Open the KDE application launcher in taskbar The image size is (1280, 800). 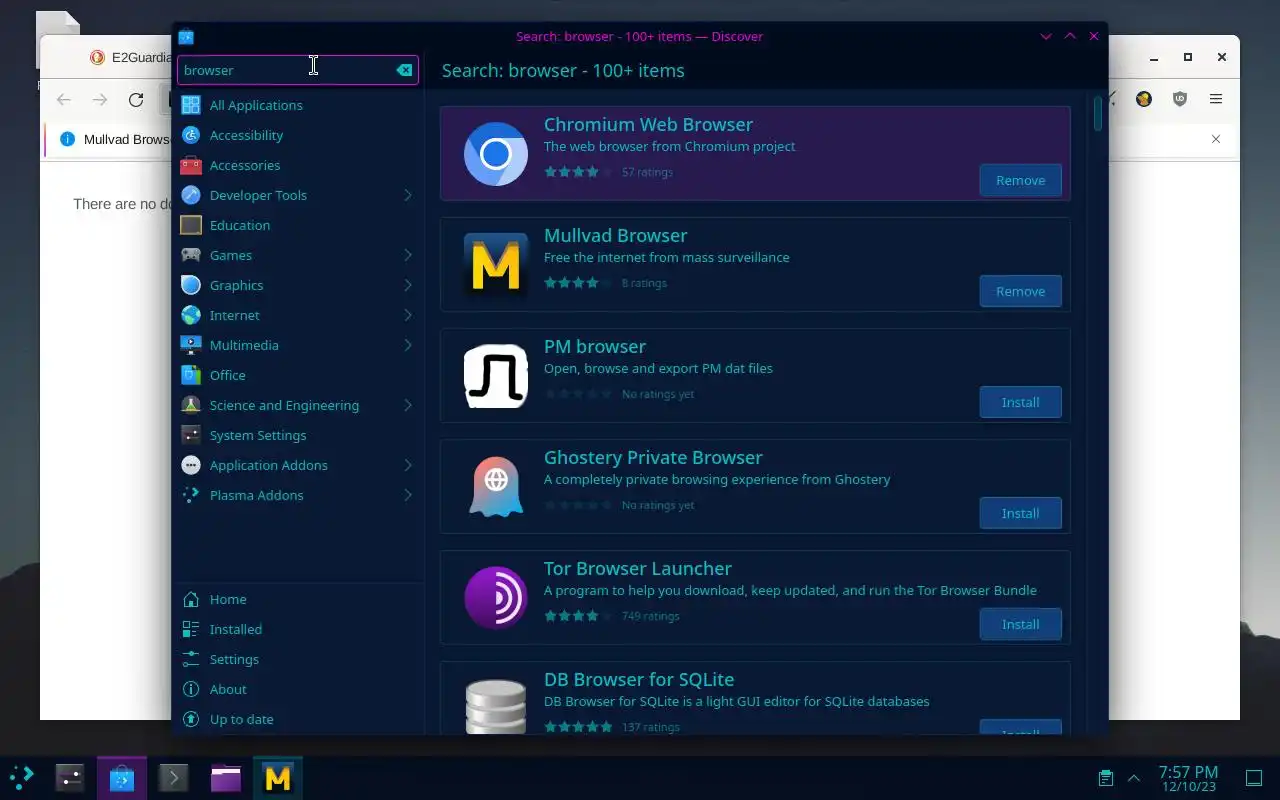pos(21,777)
